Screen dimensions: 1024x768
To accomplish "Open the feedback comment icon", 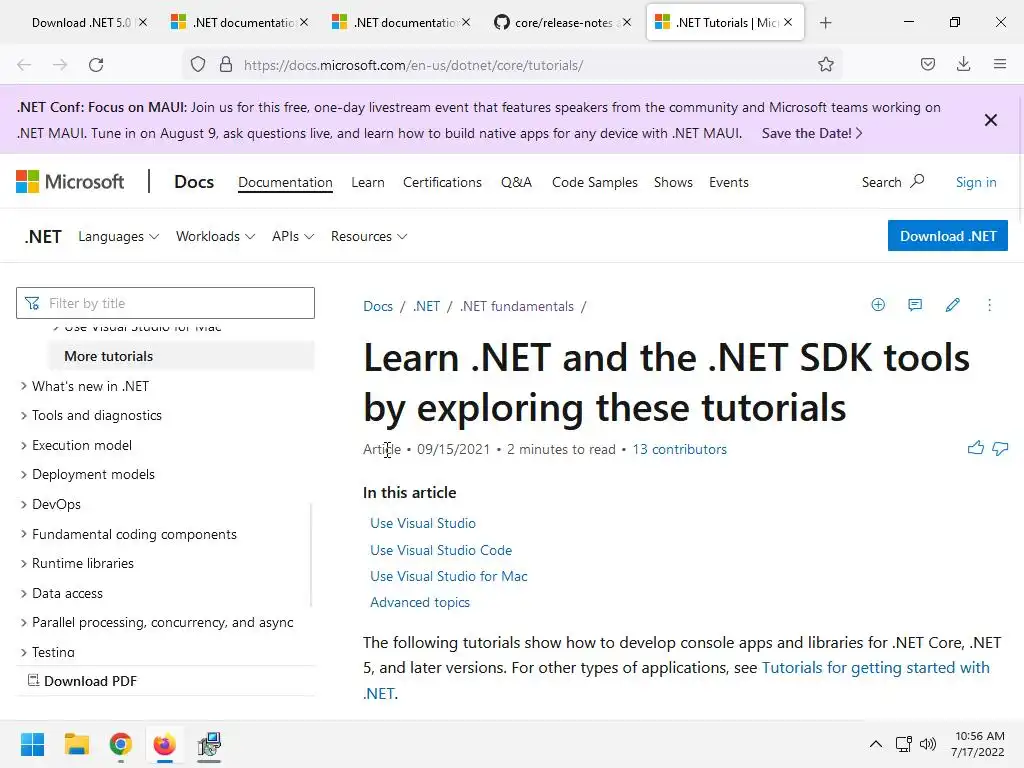I will pyautogui.click(x=915, y=305).
